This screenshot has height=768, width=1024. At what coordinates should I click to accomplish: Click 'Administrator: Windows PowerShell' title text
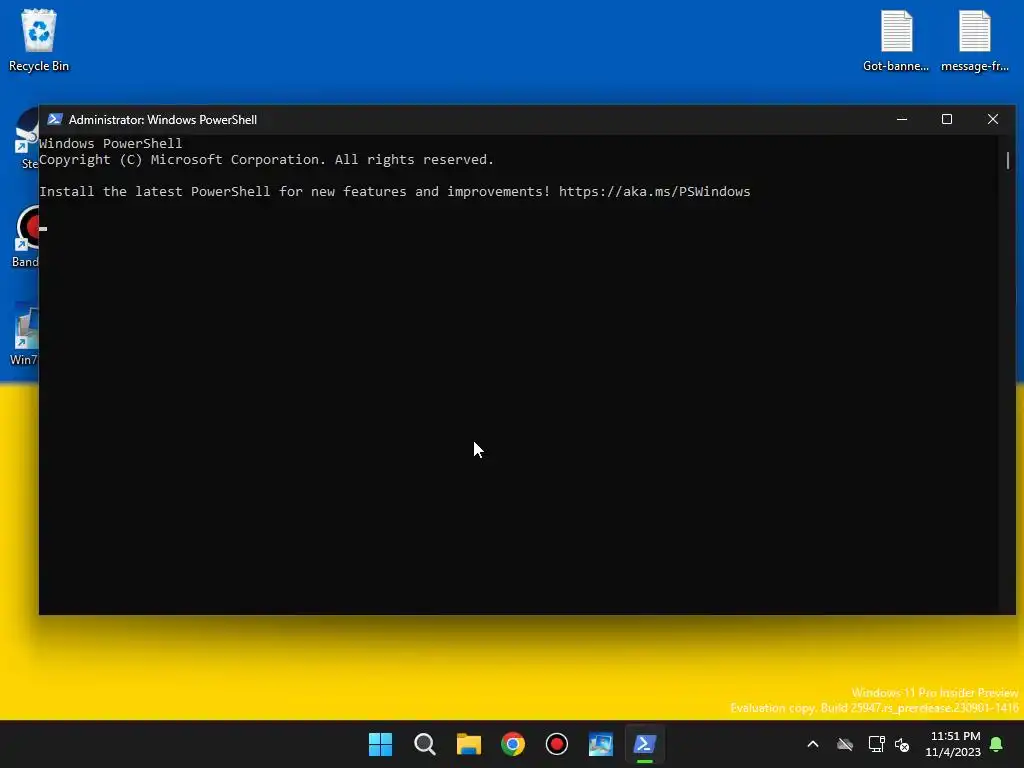tap(163, 120)
